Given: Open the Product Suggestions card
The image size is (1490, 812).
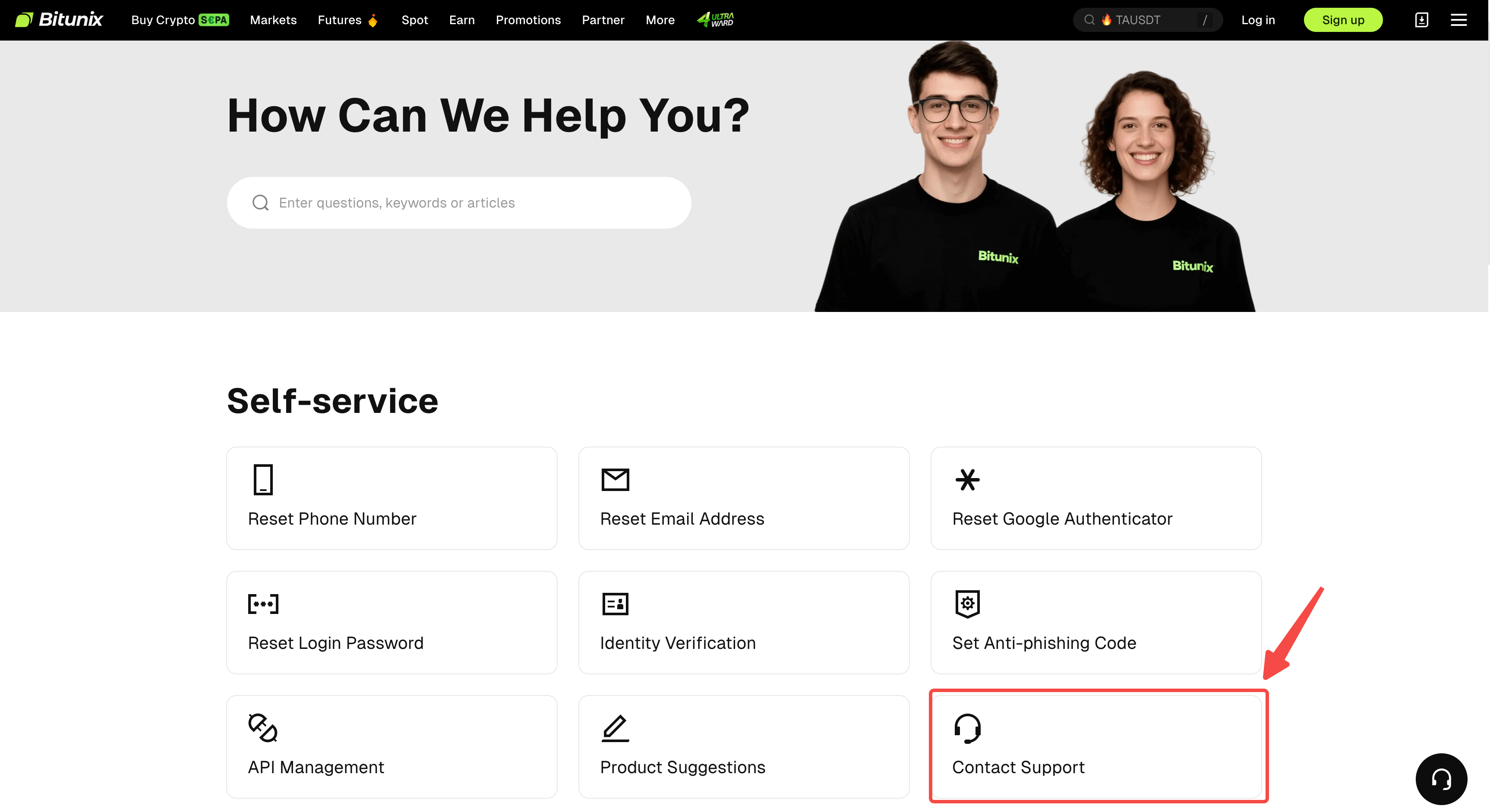Looking at the screenshot, I should 744,747.
